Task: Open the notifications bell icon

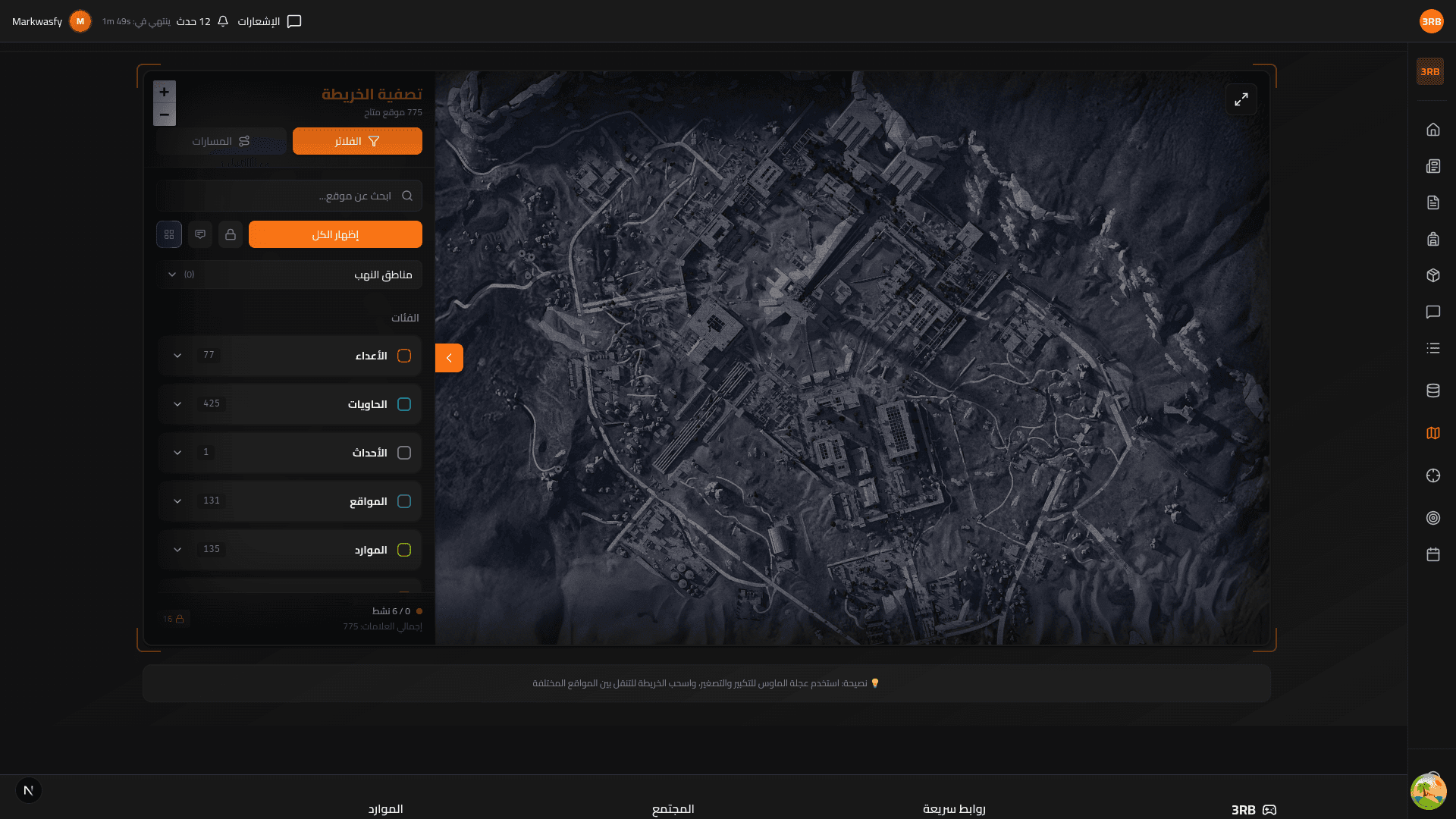Action: [x=223, y=21]
